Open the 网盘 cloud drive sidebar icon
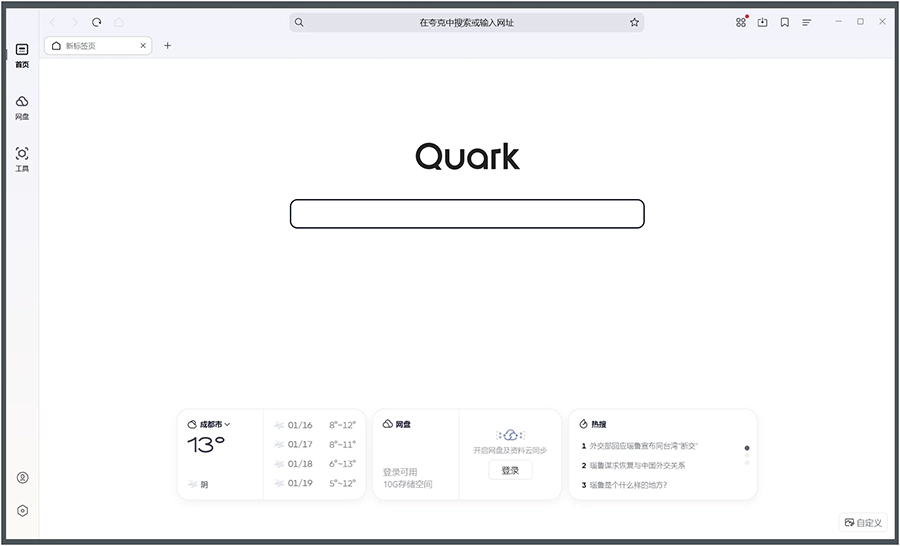900x546 pixels. tap(22, 102)
